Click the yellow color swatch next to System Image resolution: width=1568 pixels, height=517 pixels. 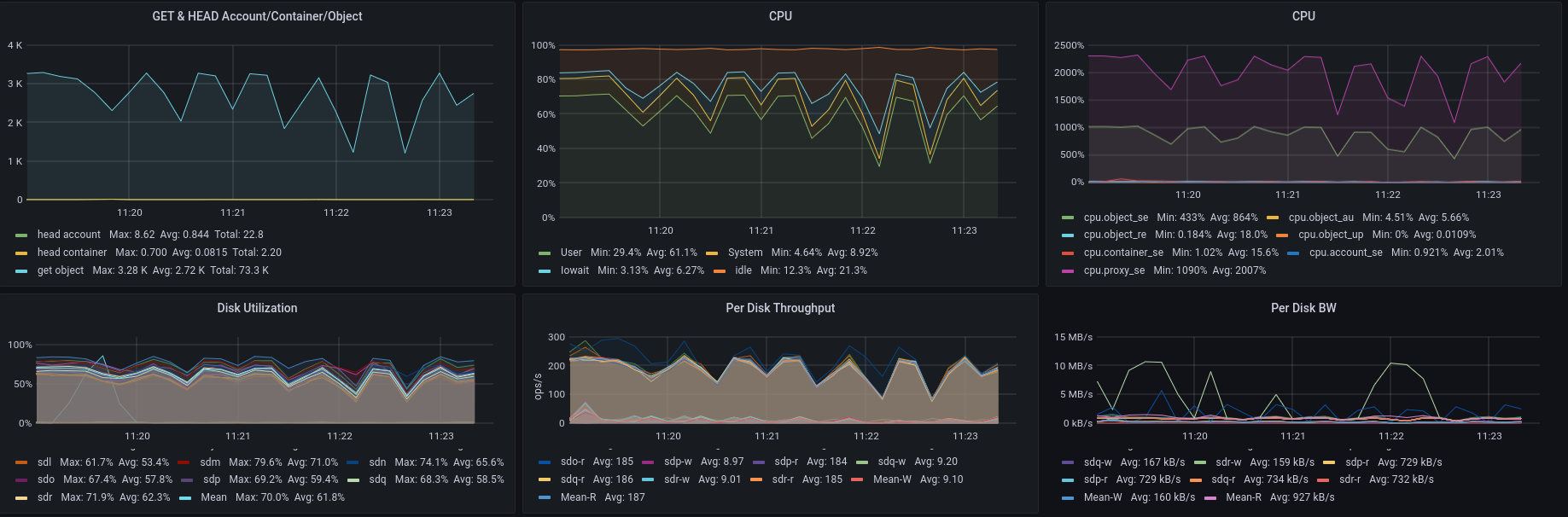[x=712, y=253]
